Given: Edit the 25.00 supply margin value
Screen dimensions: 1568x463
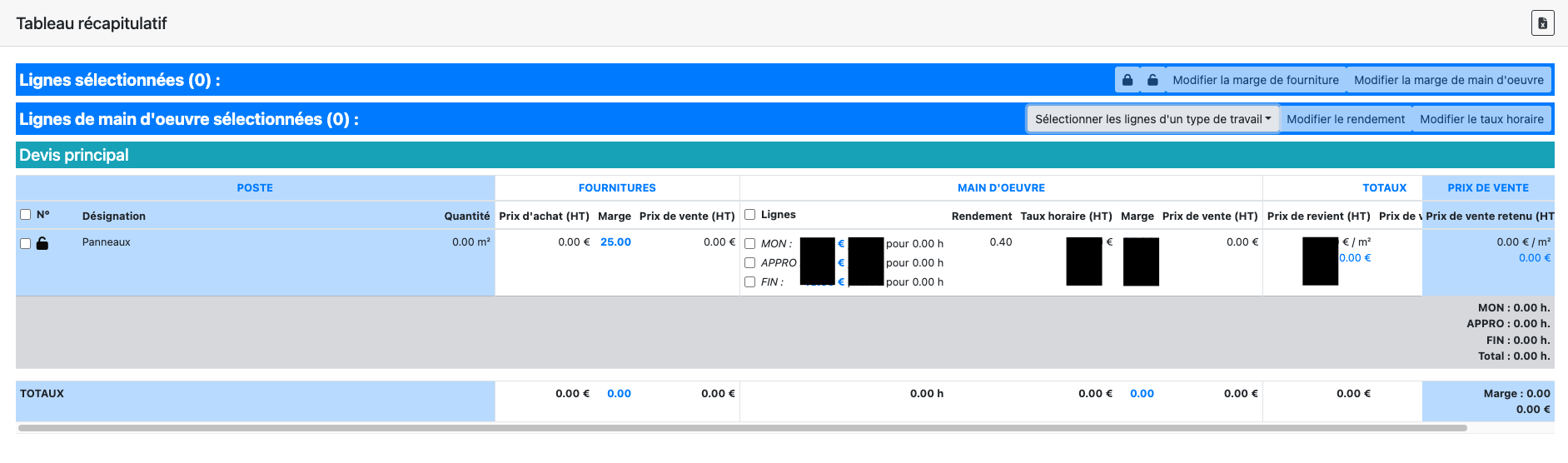Looking at the screenshot, I should pyautogui.click(x=615, y=242).
